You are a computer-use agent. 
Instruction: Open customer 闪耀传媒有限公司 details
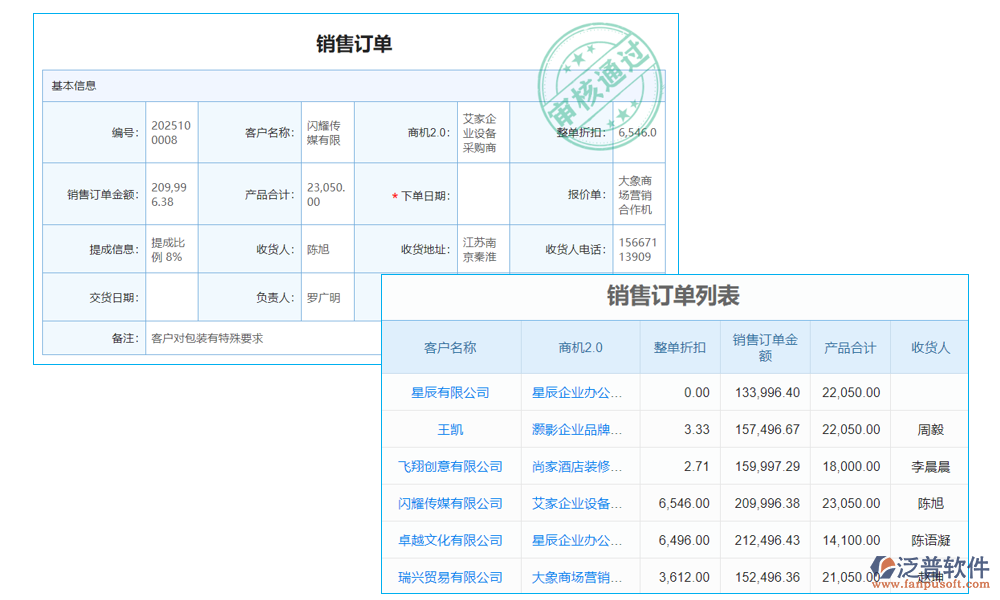click(451, 503)
